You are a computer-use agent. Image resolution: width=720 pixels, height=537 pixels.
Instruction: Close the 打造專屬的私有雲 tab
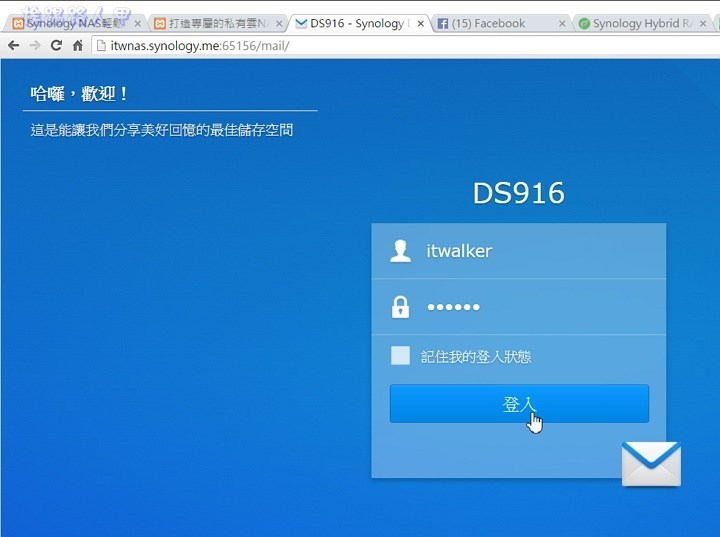coord(279,23)
